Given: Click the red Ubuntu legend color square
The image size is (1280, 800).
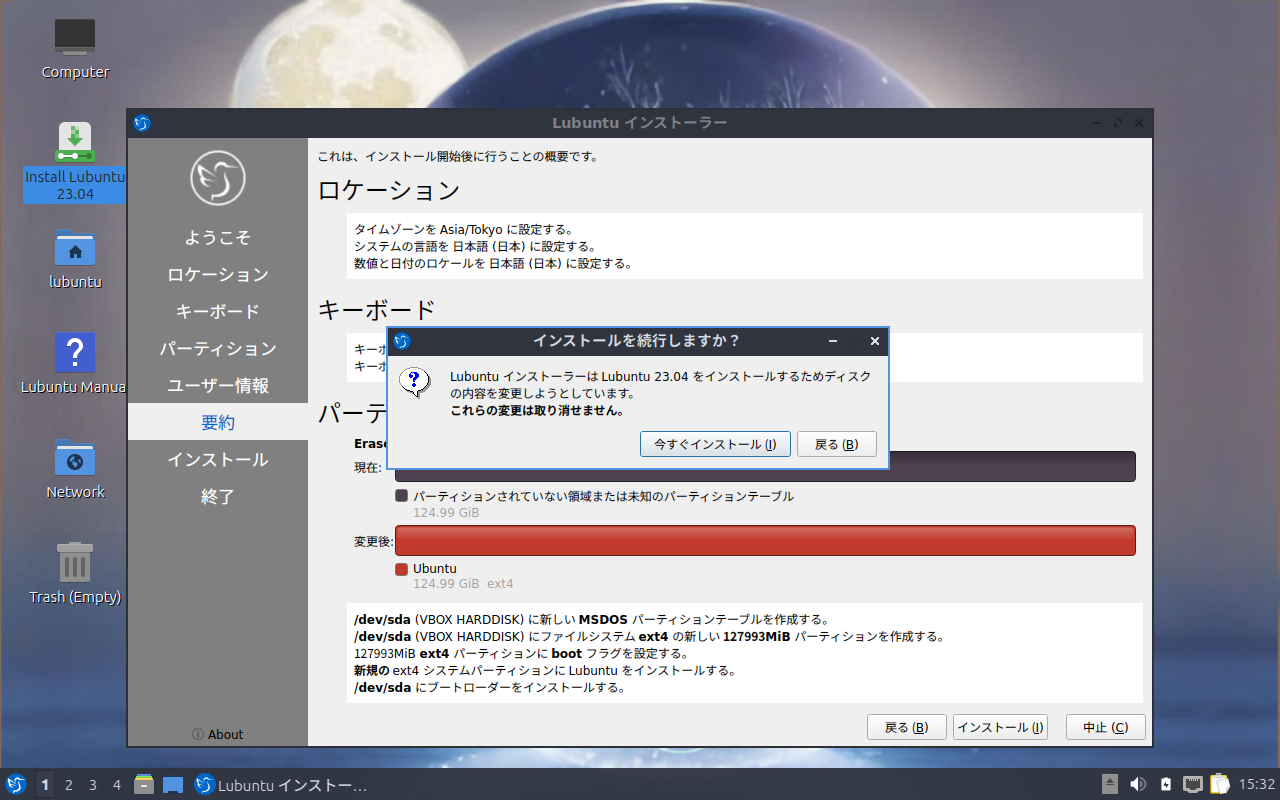Looking at the screenshot, I should coord(402,569).
